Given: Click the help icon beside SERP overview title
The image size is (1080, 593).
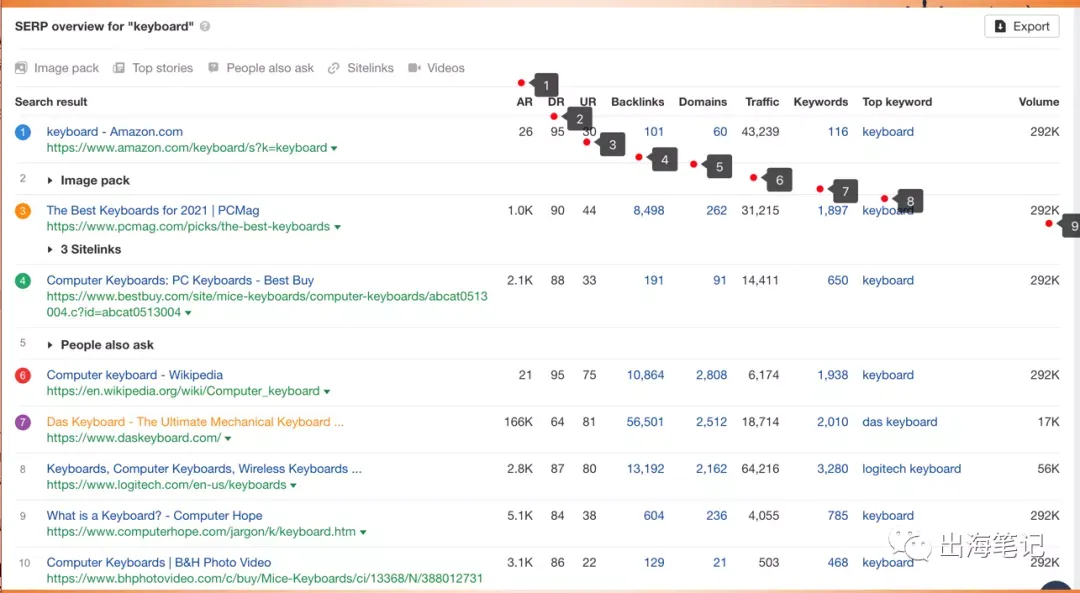Looking at the screenshot, I should click(205, 27).
